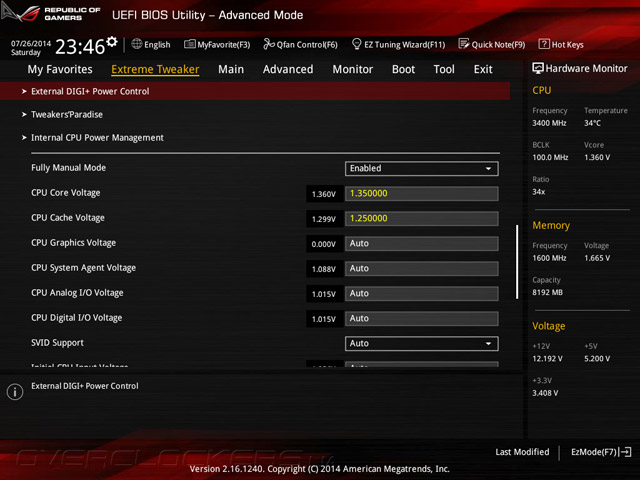
Task: Edit the CPU Cache Voltage field
Action: pos(422,218)
